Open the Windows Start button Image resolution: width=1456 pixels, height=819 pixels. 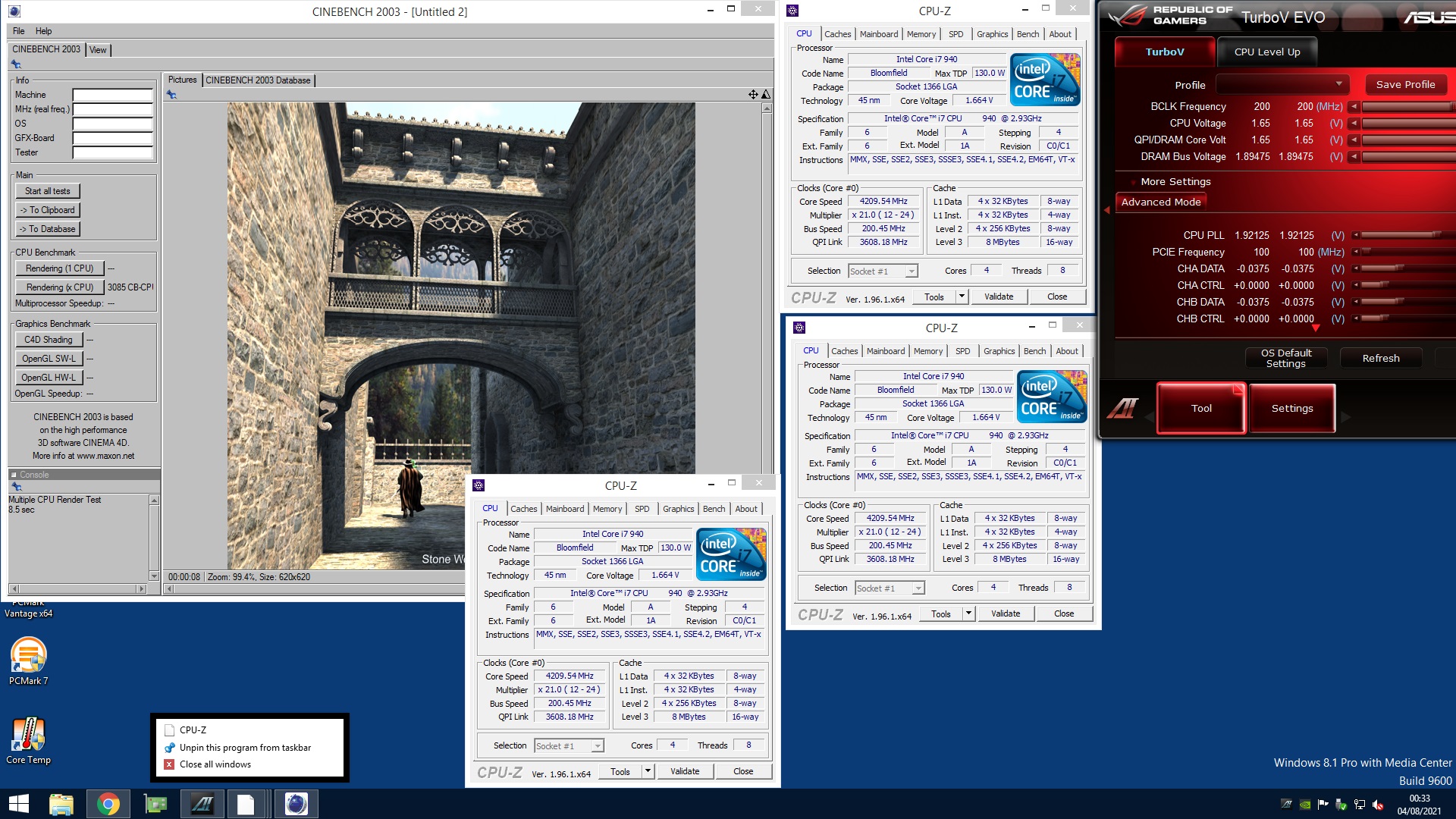tap(18, 804)
